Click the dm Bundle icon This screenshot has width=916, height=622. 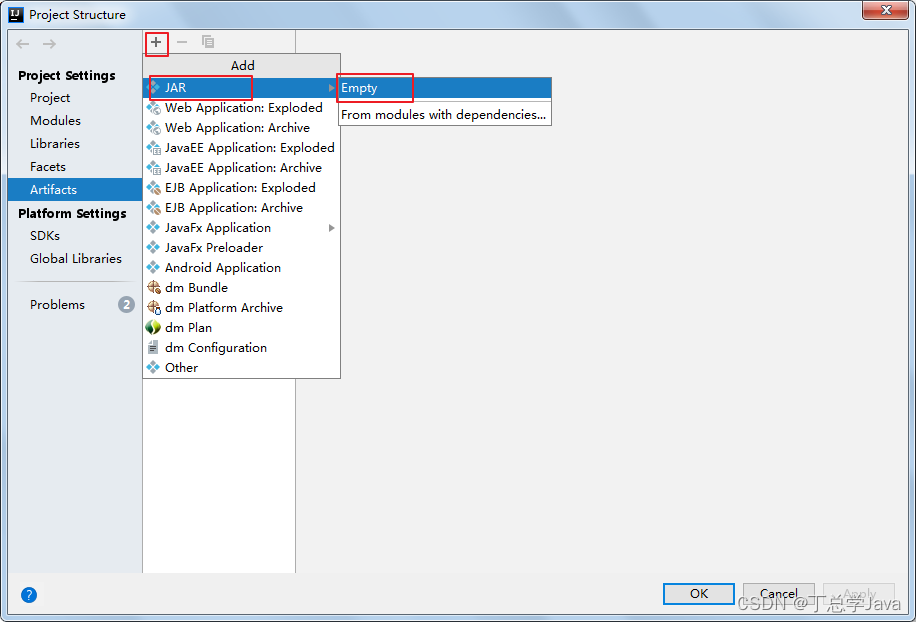click(153, 287)
